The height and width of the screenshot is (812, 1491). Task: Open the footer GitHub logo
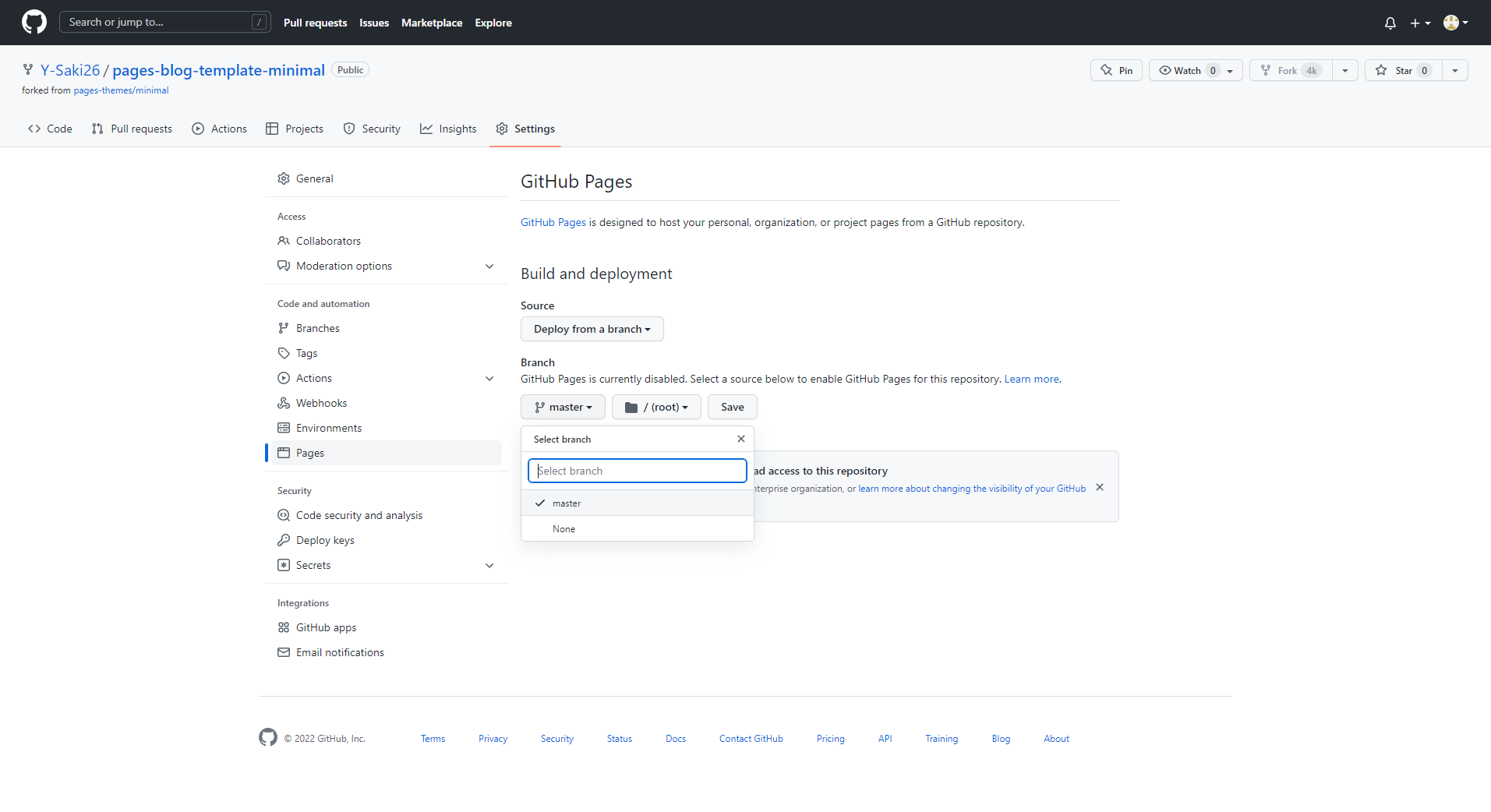pyautogui.click(x=268, y=737)
